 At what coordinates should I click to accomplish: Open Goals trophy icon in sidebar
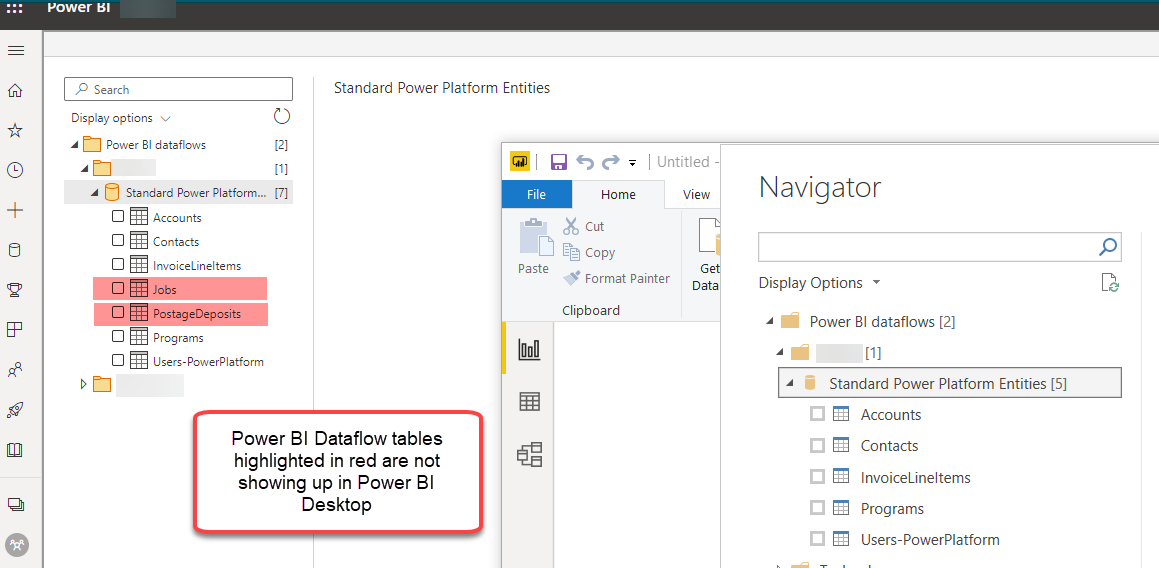pos(15,290)
